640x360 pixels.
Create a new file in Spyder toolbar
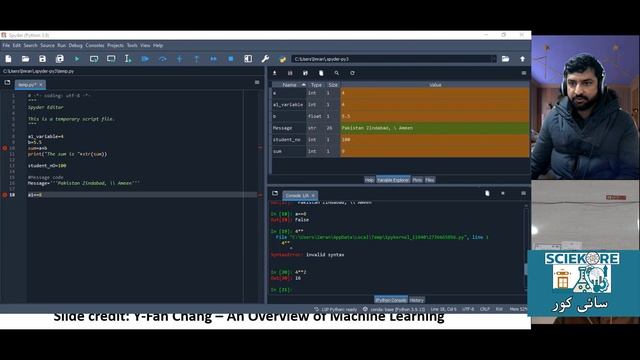click(x=8, y=59)
